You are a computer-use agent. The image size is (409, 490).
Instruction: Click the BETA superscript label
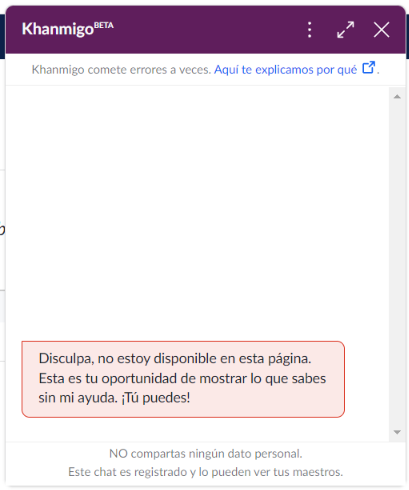[x=104, y=25]
